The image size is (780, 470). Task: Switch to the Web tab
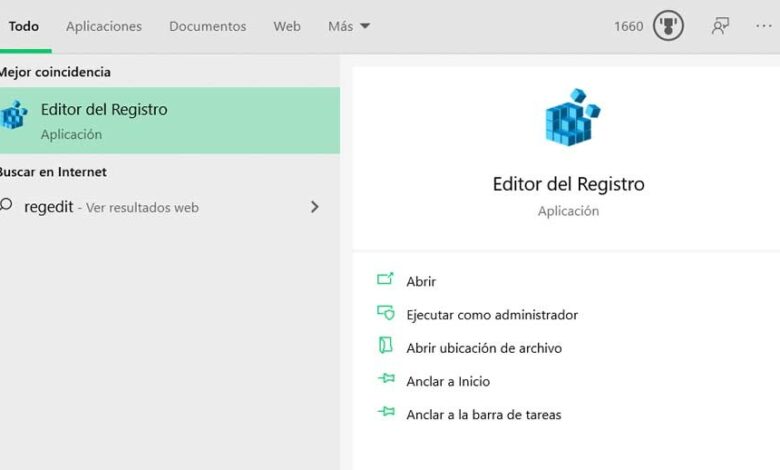point(287,26)
